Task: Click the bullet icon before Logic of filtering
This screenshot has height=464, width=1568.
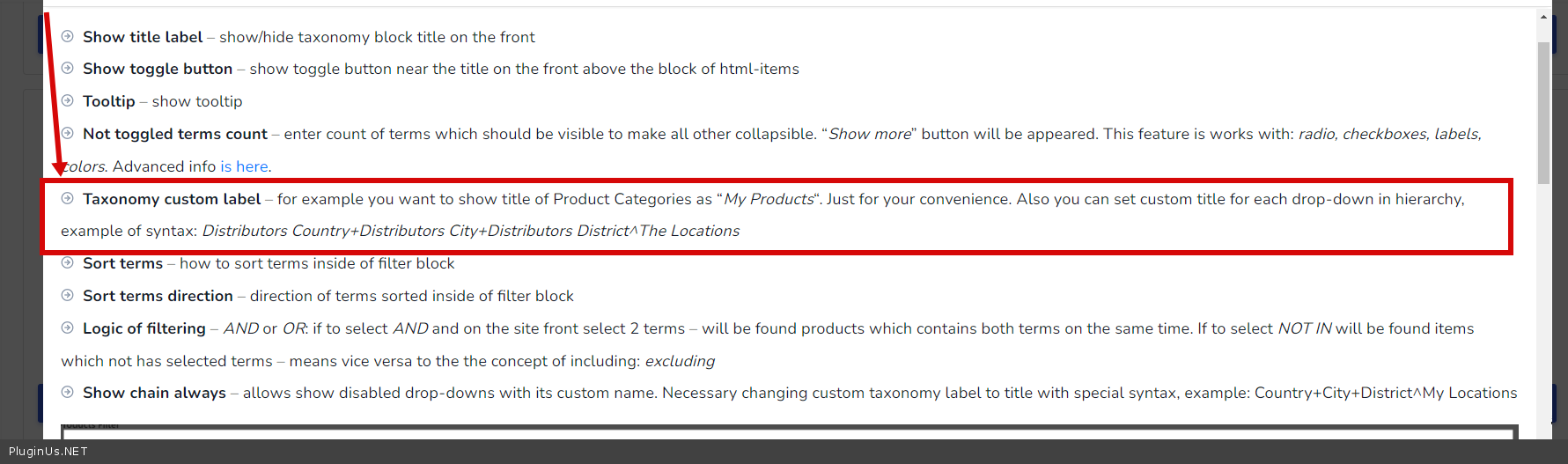Action: tap(68, 328)
